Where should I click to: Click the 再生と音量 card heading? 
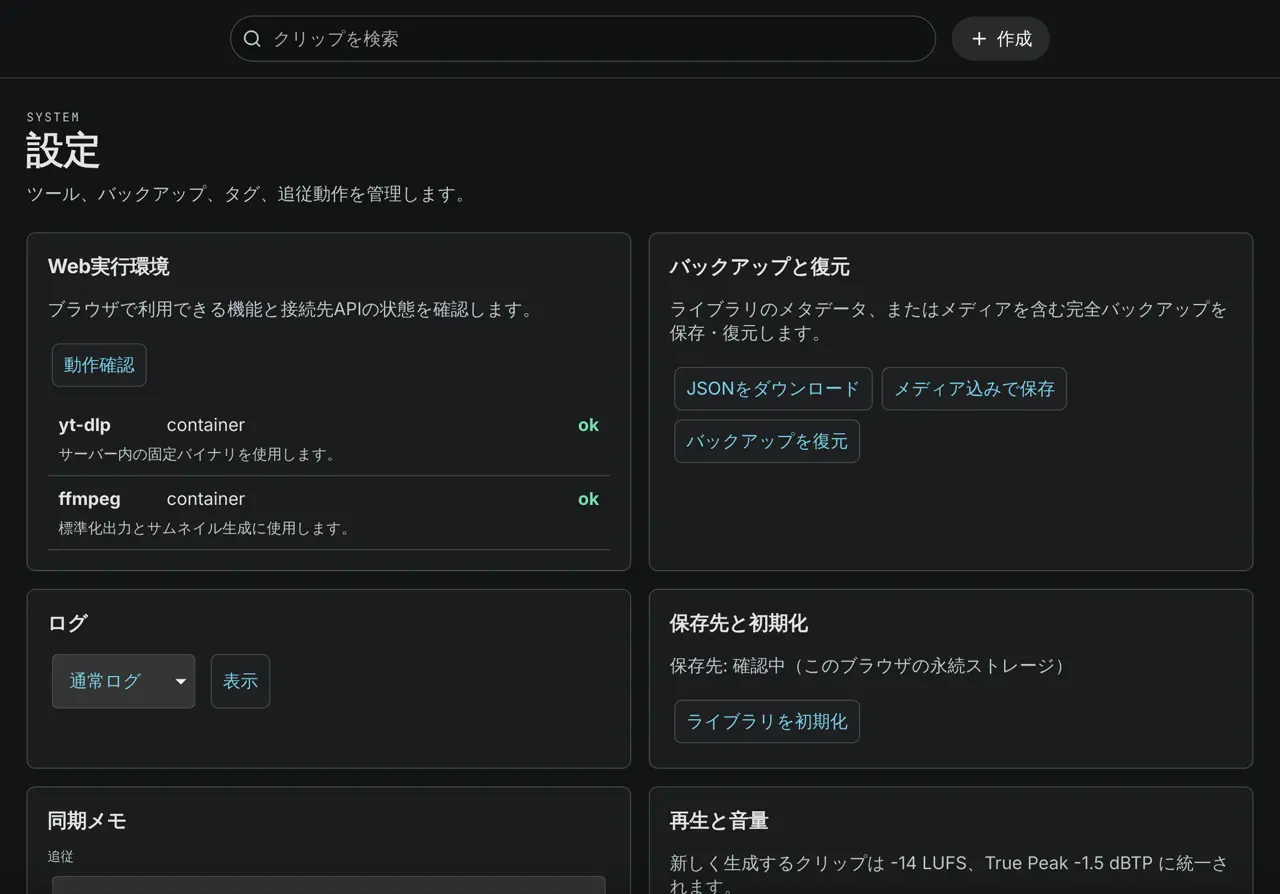[x=718, y=821]
